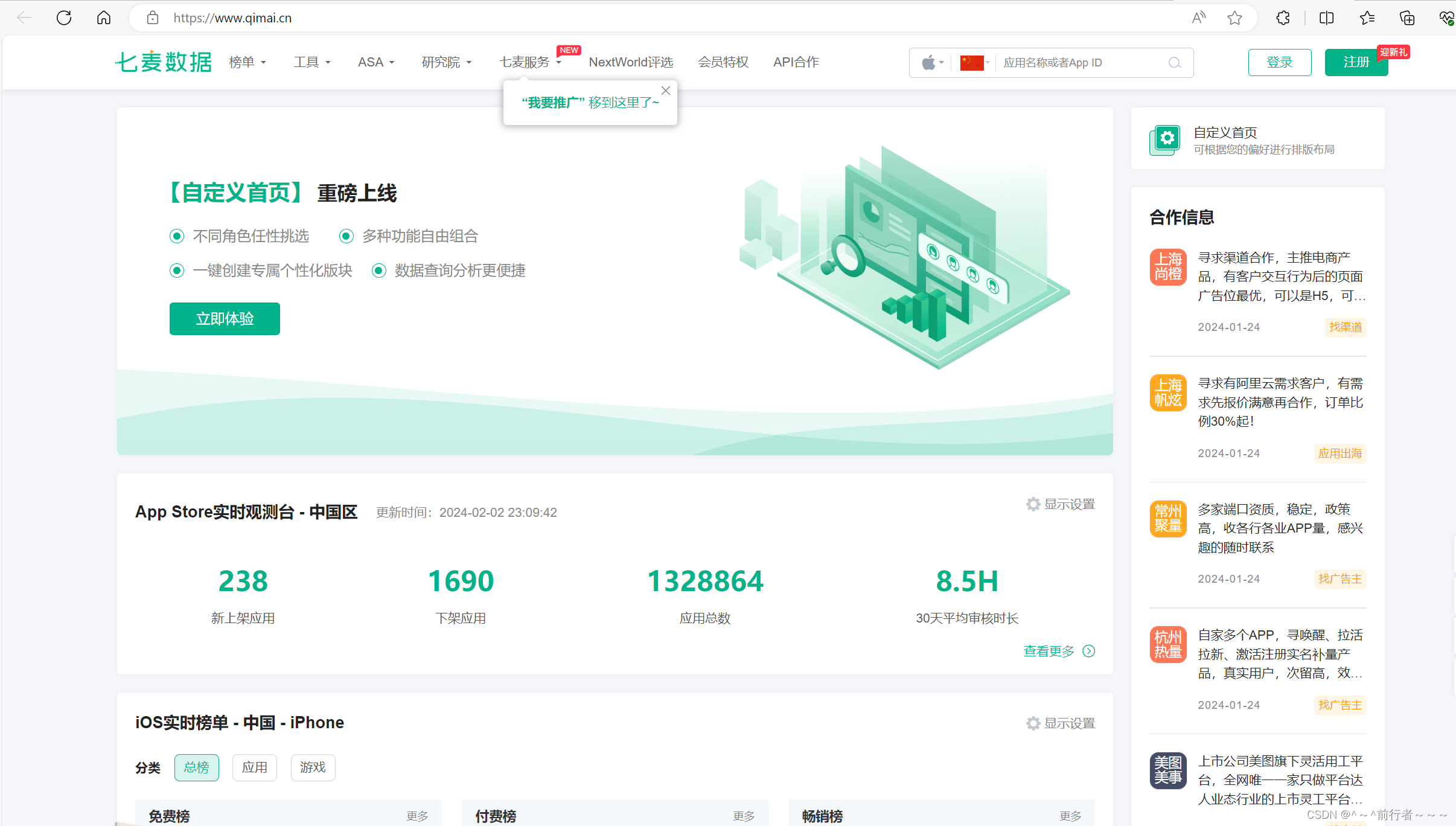Click the 登录 button
Image resolution: width=1456 pixels, height=826 pixels.
click(1280, 62)
